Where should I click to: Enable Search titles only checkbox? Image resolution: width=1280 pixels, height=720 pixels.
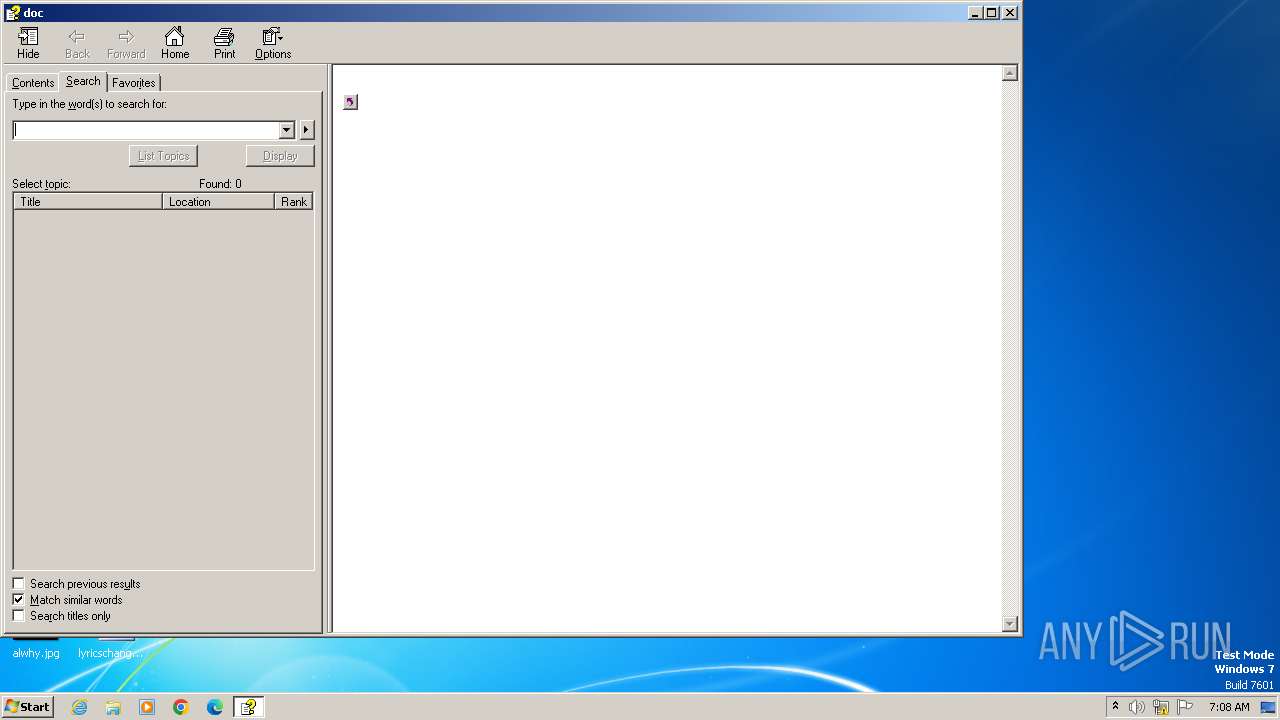pyautogui.click(x=18, y=615)
